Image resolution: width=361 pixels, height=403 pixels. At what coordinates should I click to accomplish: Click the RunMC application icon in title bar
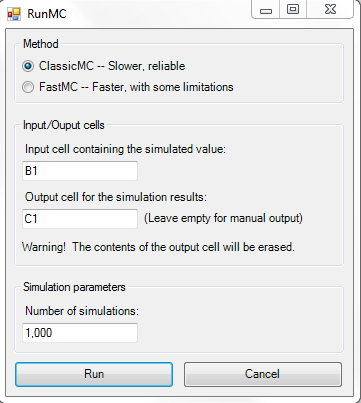point(14,14)
